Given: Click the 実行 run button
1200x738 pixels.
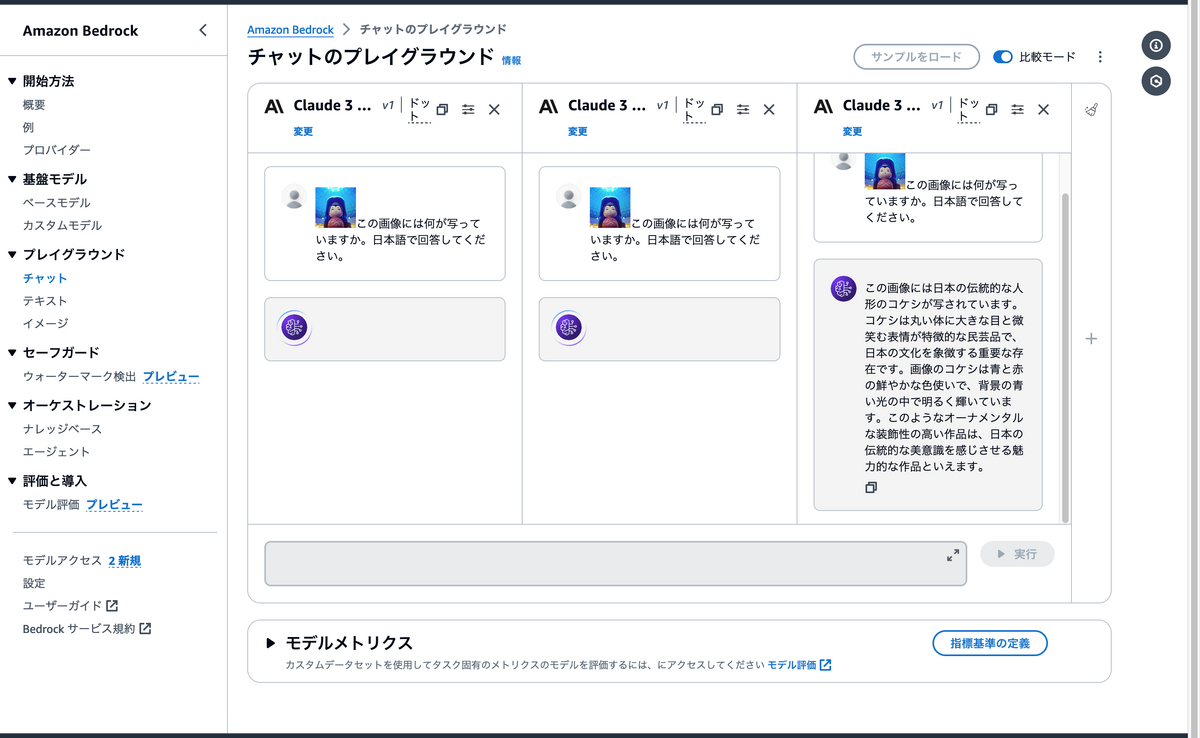Looking at the screenshot, I should point(1017,554).
